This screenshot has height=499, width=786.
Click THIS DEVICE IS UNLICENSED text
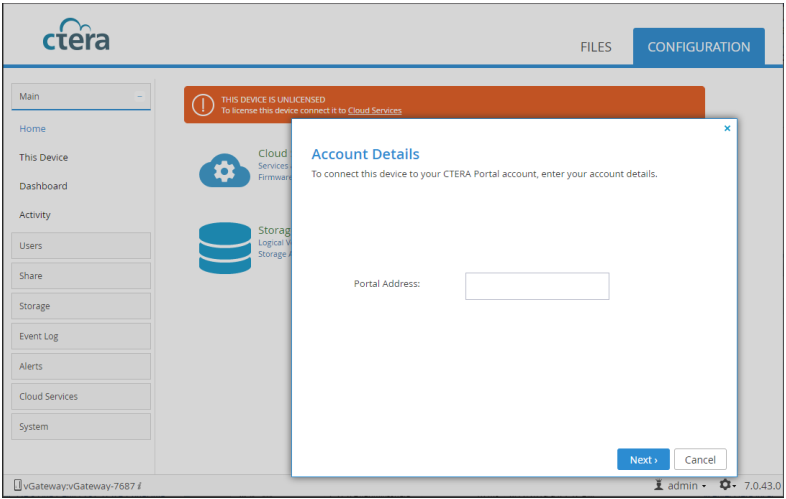273,99
